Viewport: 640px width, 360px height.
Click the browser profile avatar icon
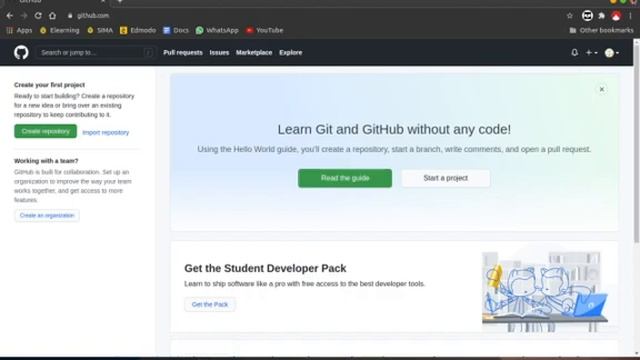[616, 16]
